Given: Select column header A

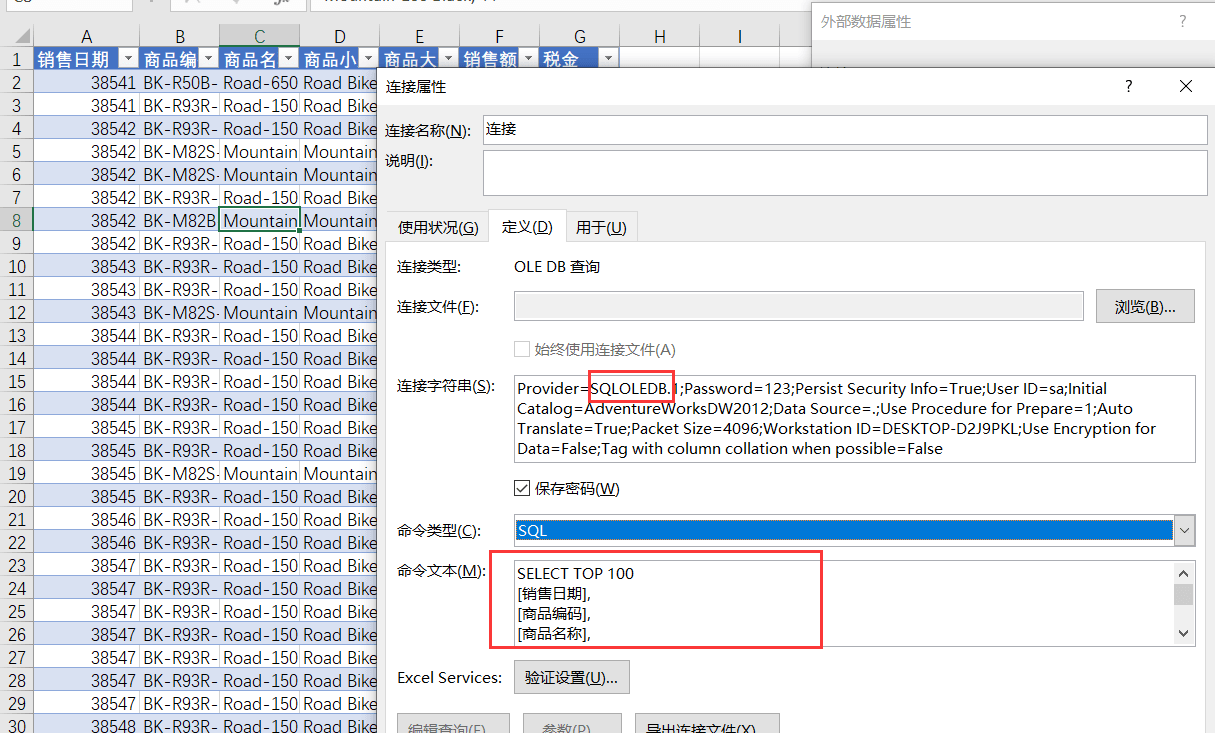Looking at the screenshot, I should pos(86,36).
